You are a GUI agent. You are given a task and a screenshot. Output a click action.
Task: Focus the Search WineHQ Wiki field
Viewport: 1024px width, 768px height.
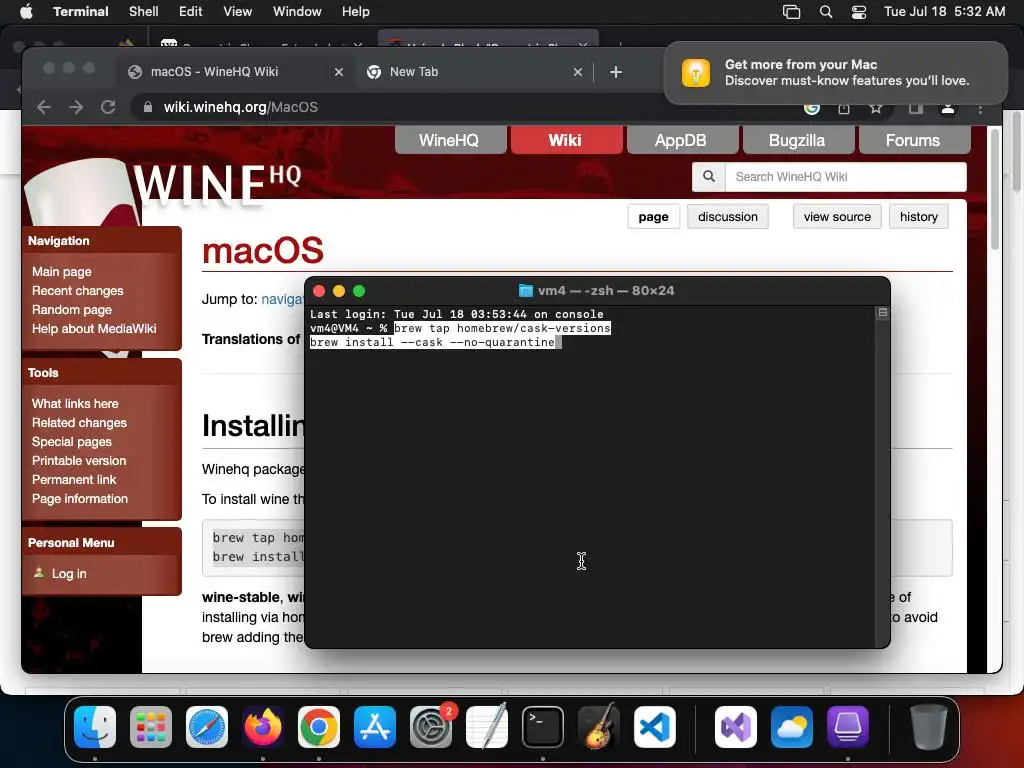[x=845, y=176]
